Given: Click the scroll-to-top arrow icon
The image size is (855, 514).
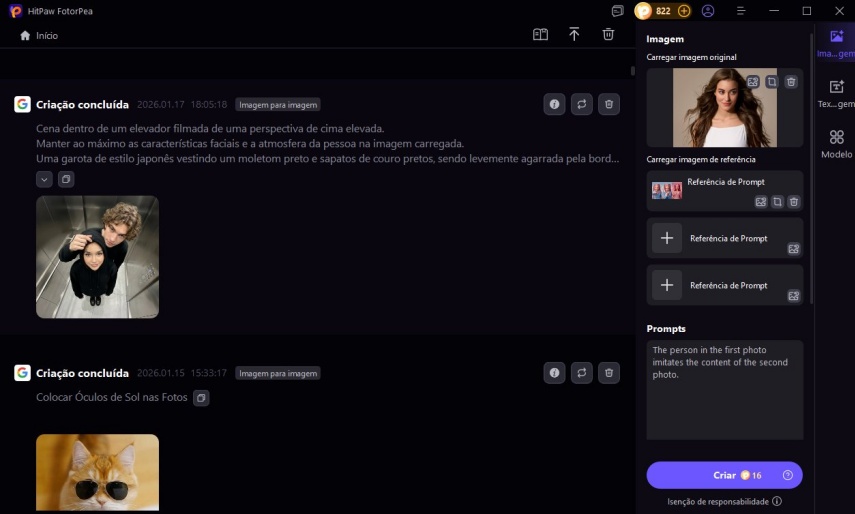Looking at the screenshot, I should coord(574,34).
